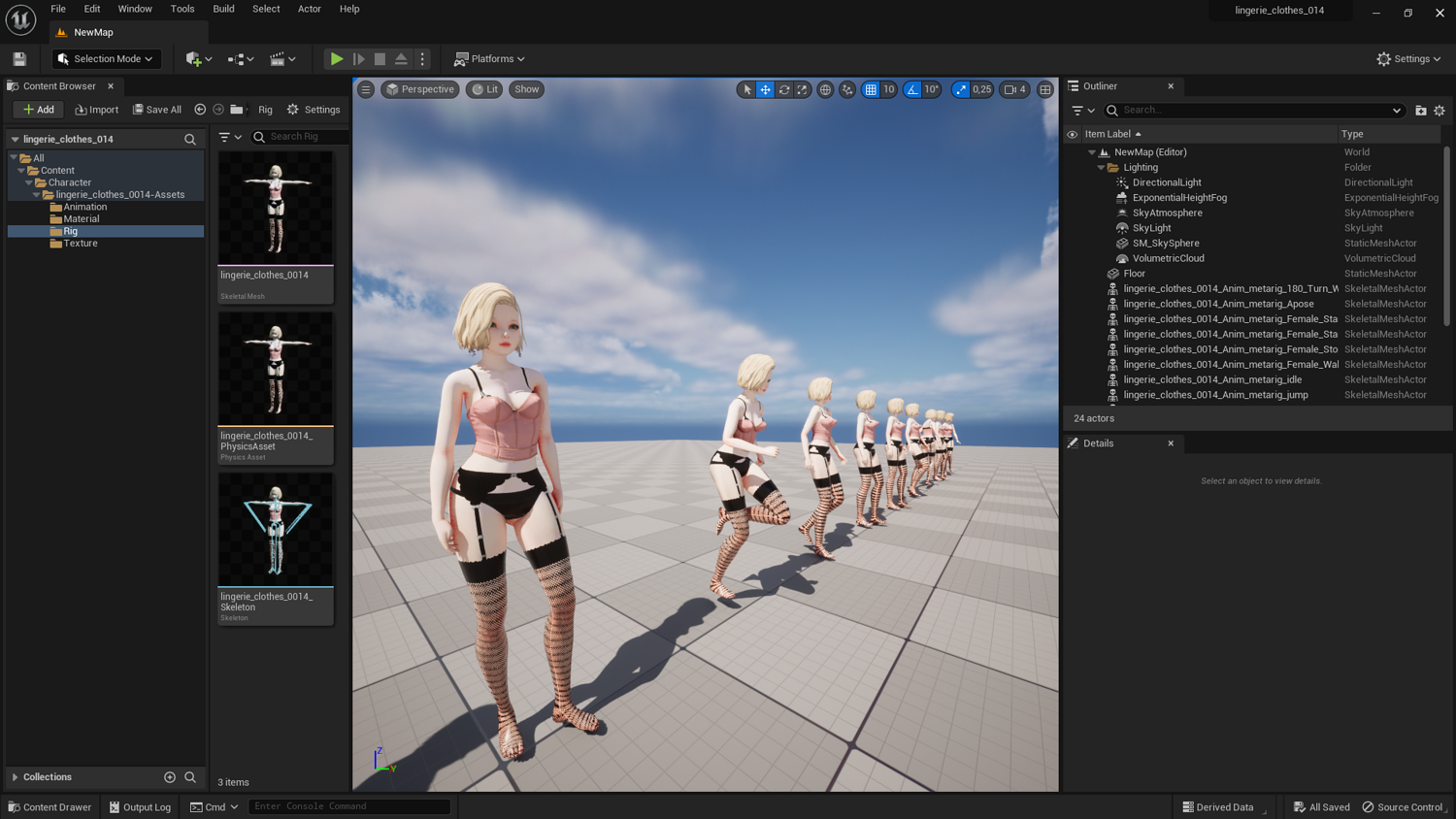This screenshot has width=1456, height=819.
Task: Open the Edit menu
Action: click(x=92, y=9)
